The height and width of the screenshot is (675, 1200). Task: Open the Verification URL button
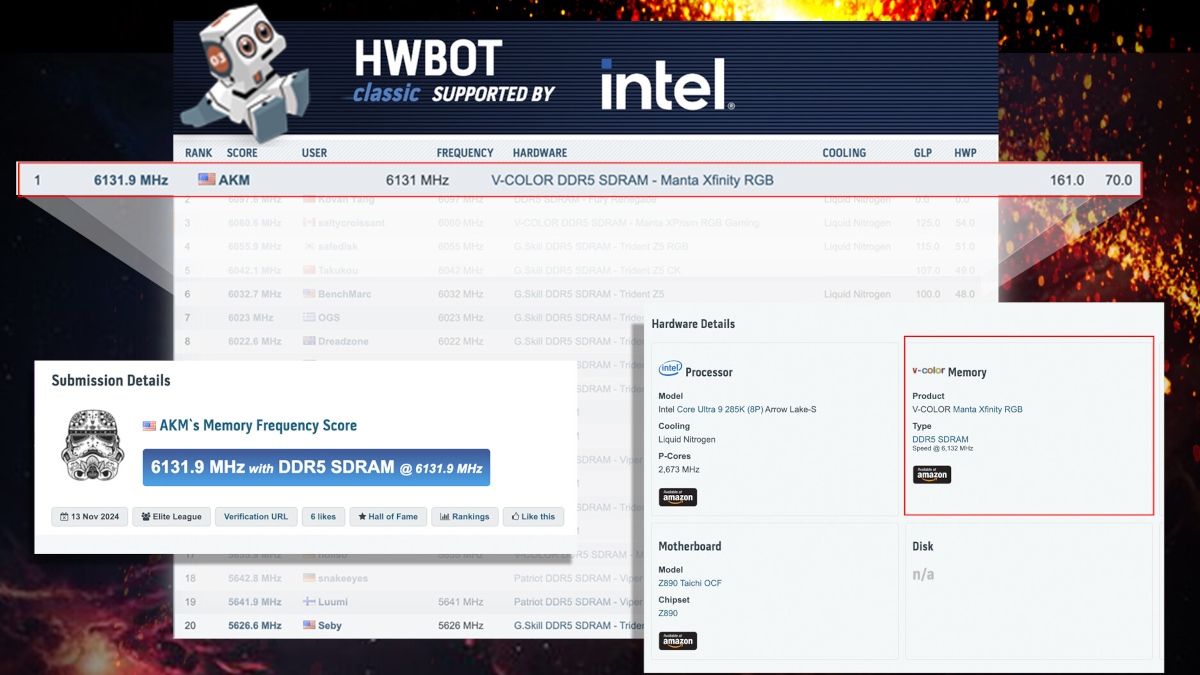[x=255, y=517]
